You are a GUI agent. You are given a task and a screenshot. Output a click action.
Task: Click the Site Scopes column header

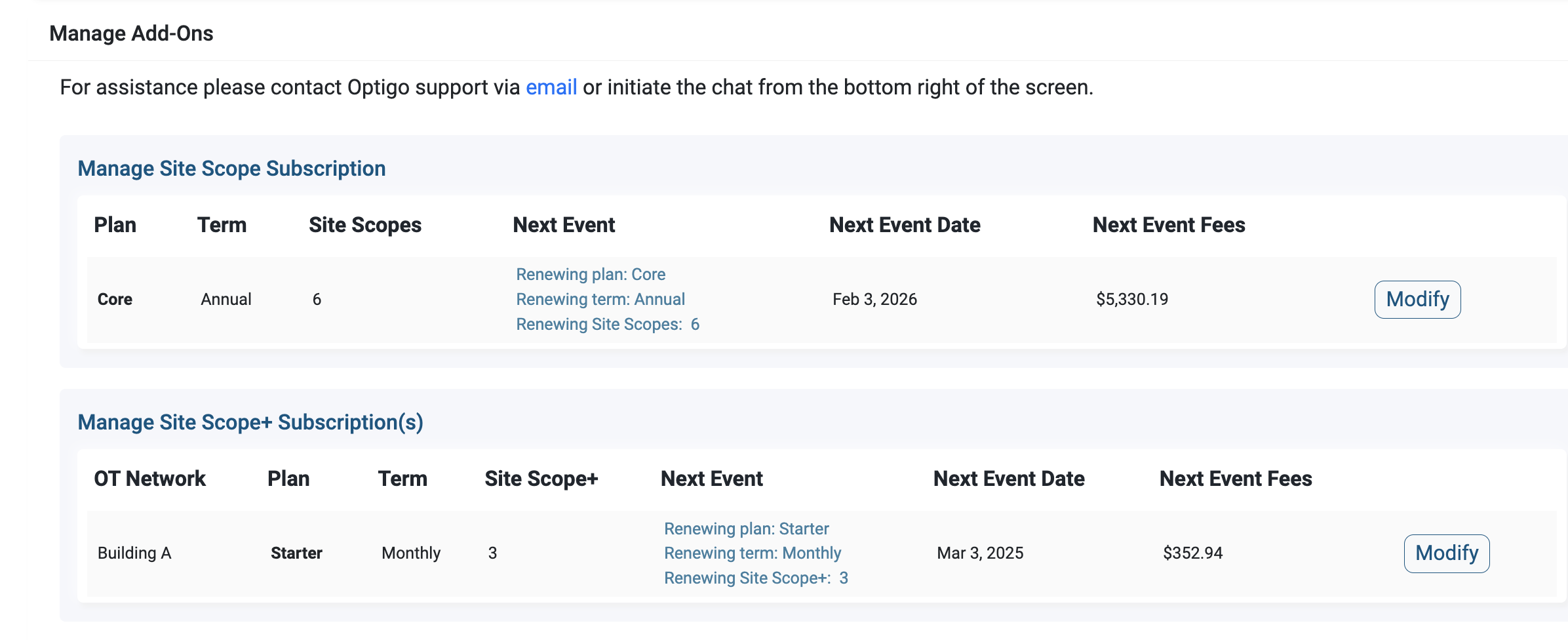(364, 225)
